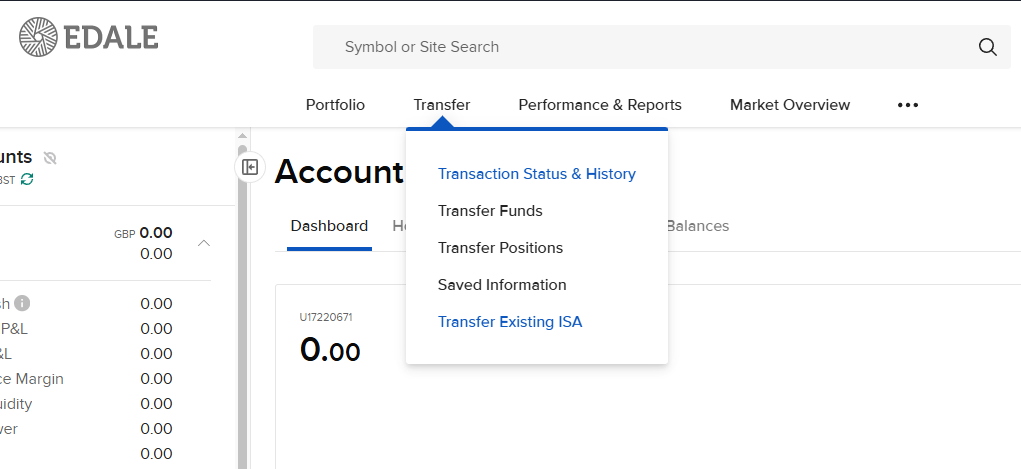Click the search magnifier icon

pos(987,47)
